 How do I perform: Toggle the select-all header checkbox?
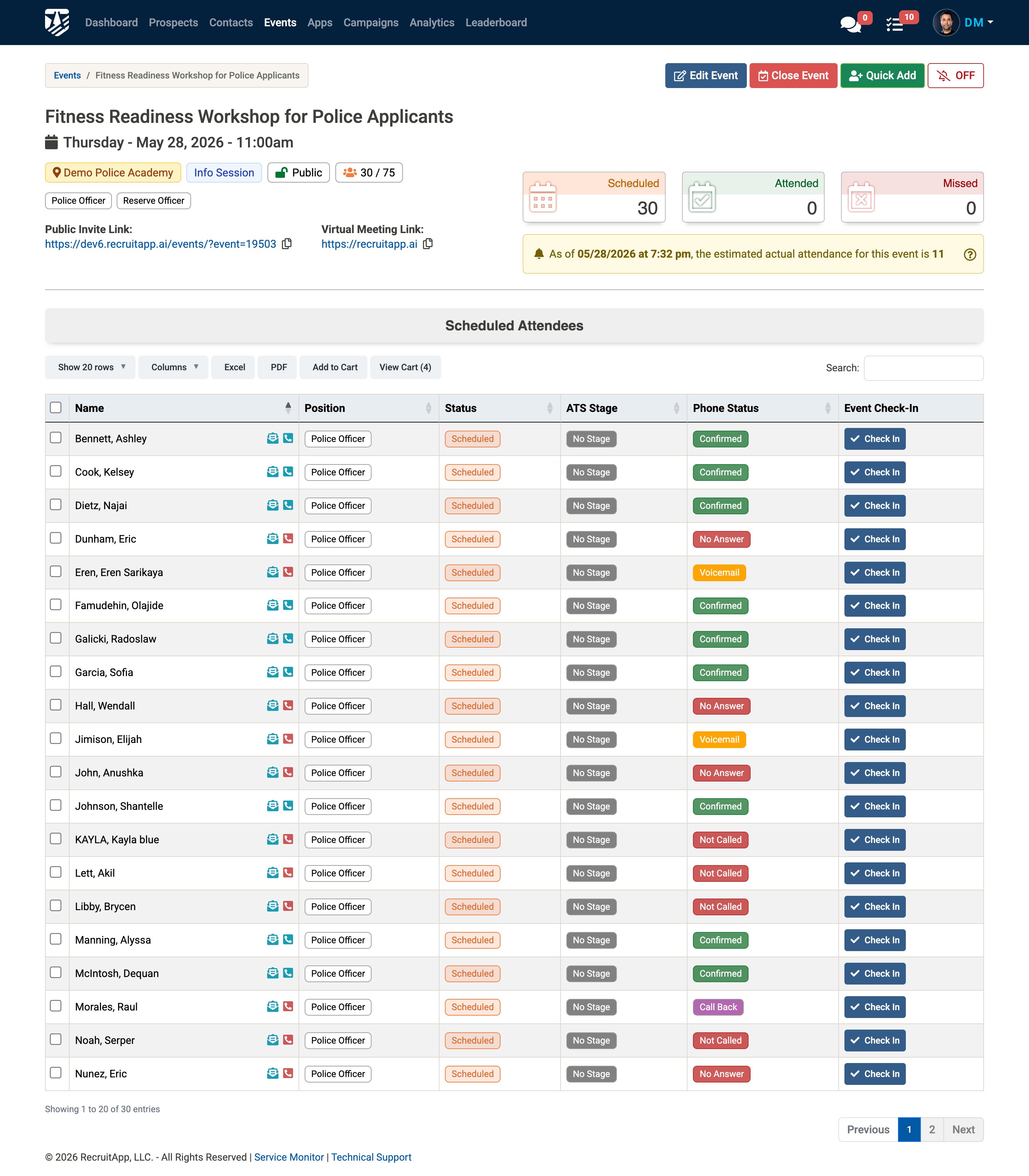click(56, 408)
